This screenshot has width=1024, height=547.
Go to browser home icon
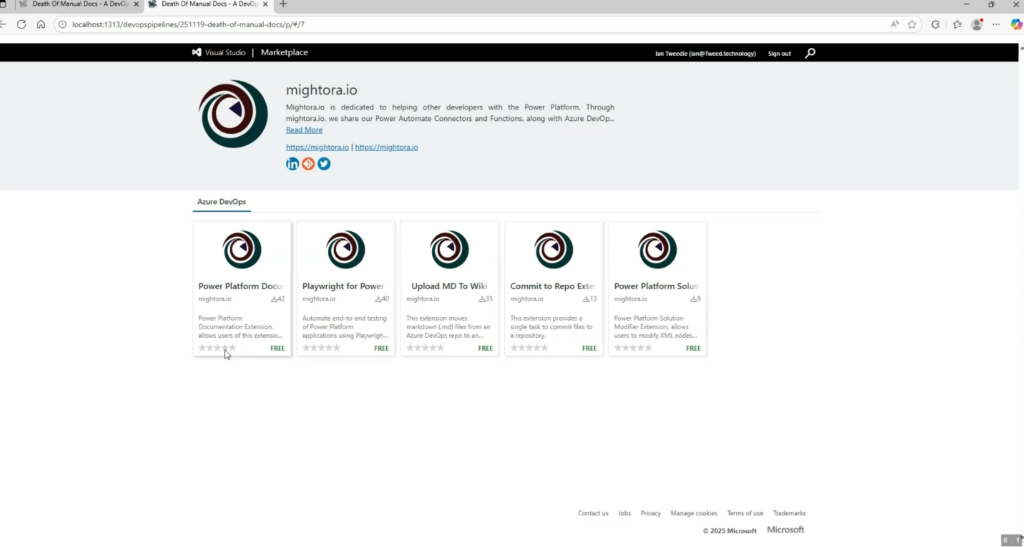click(40, 24)
